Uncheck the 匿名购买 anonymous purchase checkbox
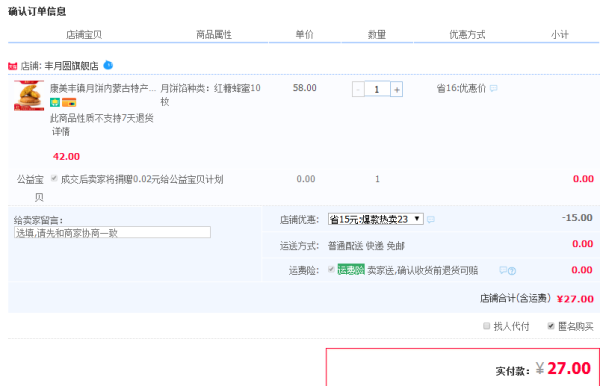The width and height of the screenshot is (600, 386). 551,326
